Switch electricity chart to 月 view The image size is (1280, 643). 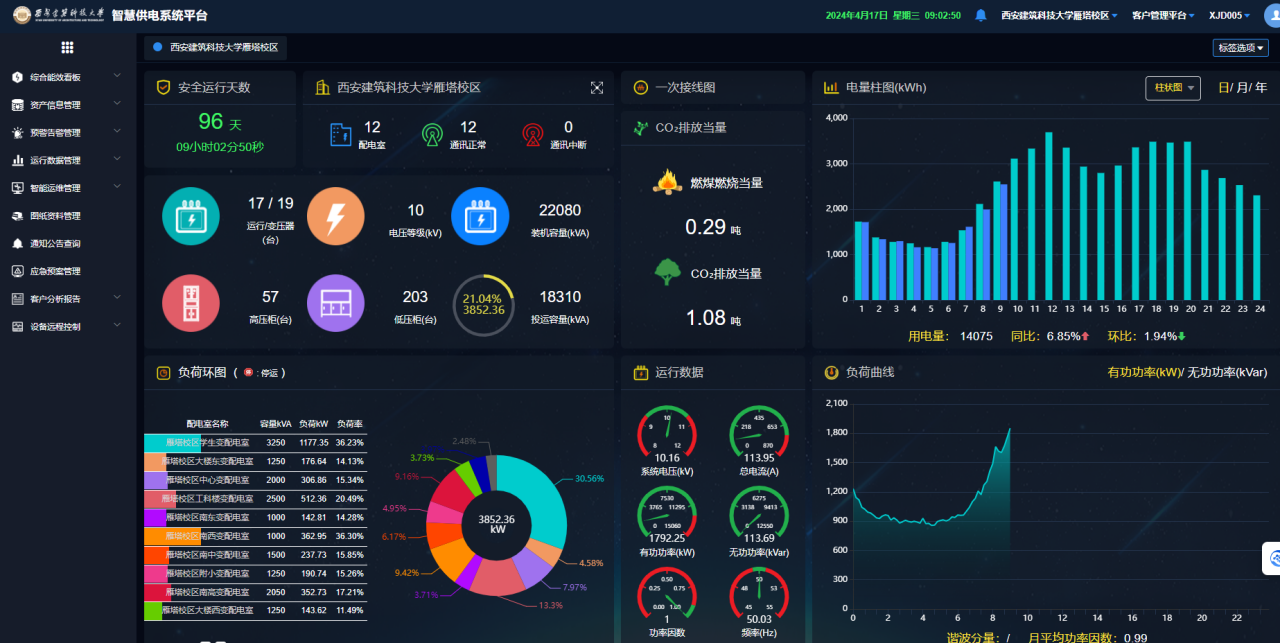(x=1243, y=88)
